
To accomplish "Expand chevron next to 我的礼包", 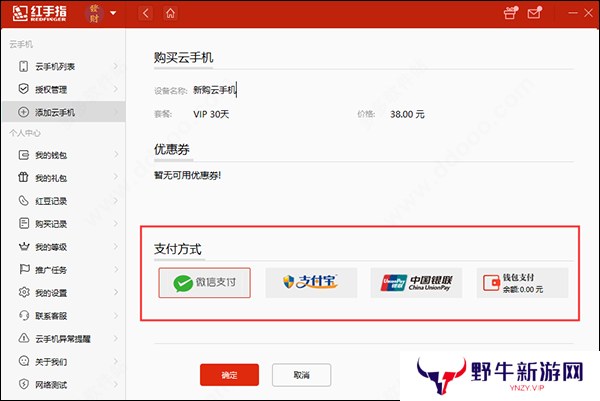I will click(116, 177).
